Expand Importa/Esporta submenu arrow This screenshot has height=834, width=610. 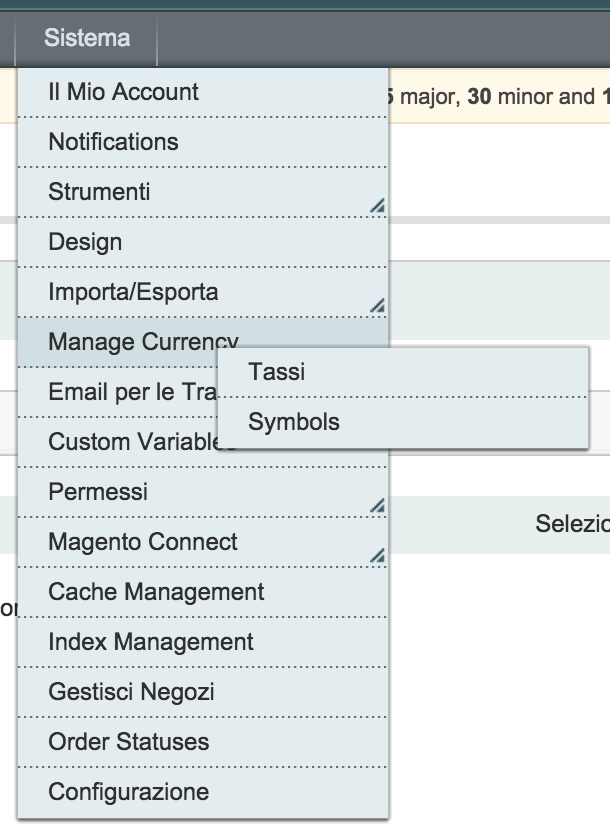pos(376,306)
